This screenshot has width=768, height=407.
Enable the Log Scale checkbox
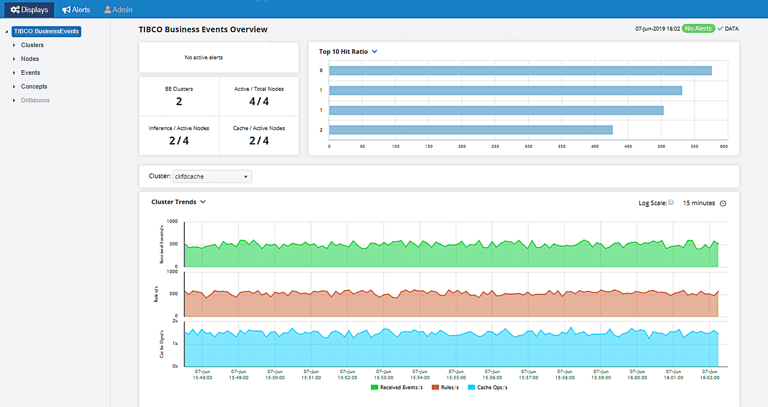(x=671, y=202)
